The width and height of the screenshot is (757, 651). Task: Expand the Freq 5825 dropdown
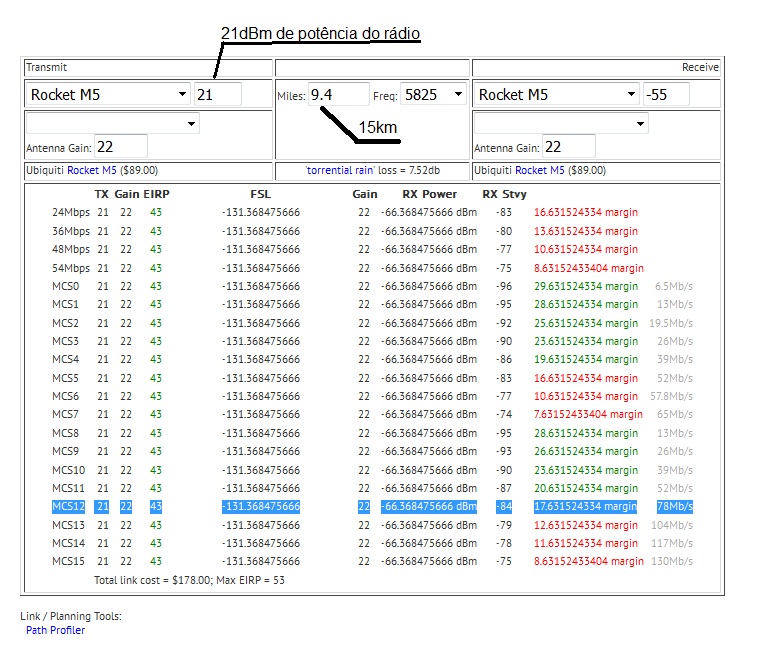tap(434, 94)
